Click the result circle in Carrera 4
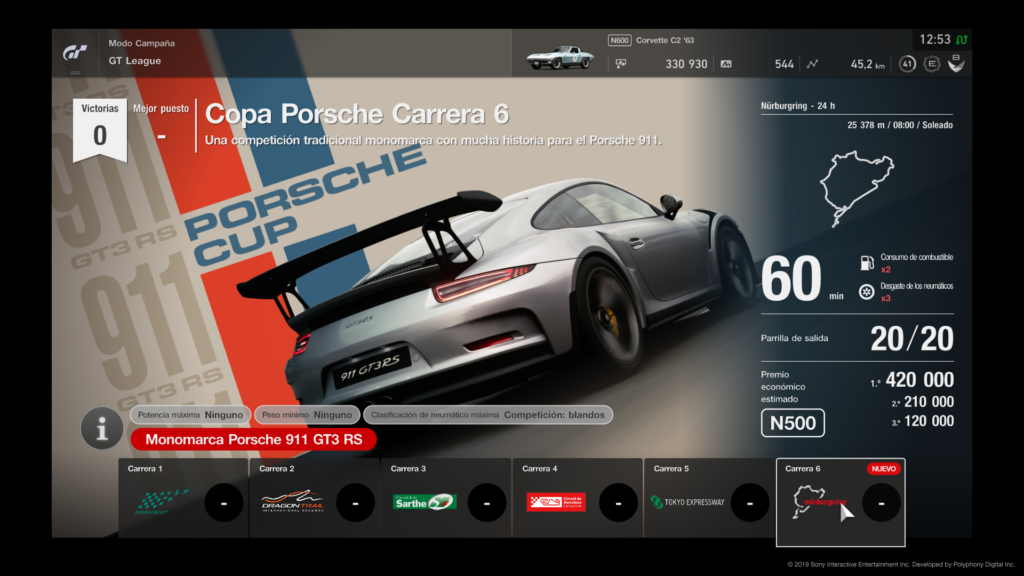 coord(618,503)
